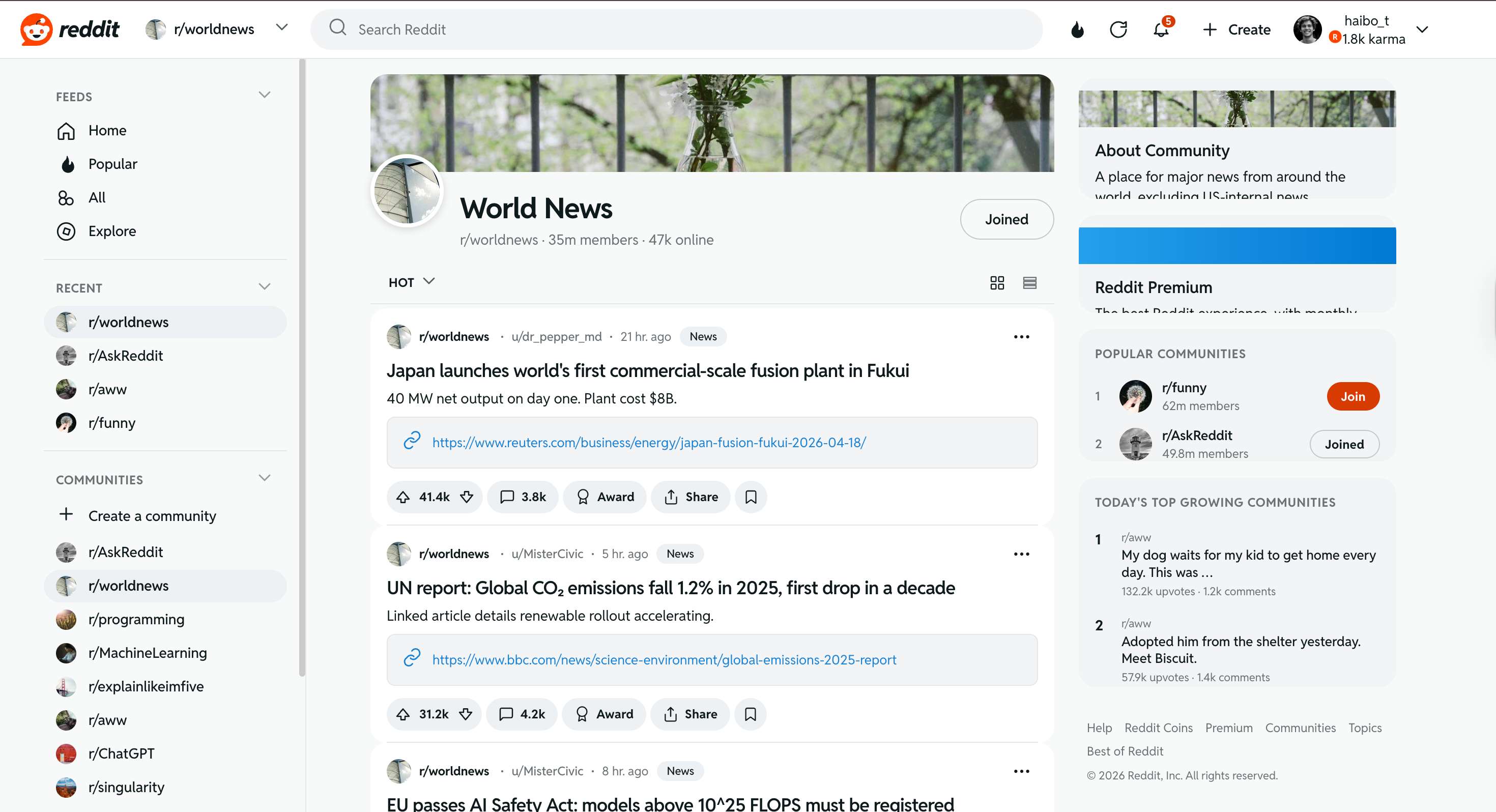This screenshot has width=1496, height=812.
Task: Share the UN CO₂ emissions post
Action: pos(689,714)
